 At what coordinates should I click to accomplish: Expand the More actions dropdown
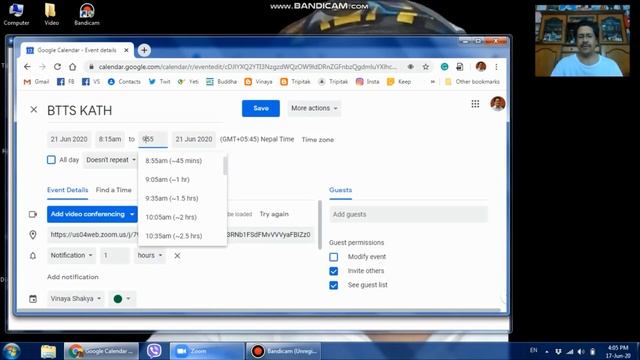coord(314,108)
